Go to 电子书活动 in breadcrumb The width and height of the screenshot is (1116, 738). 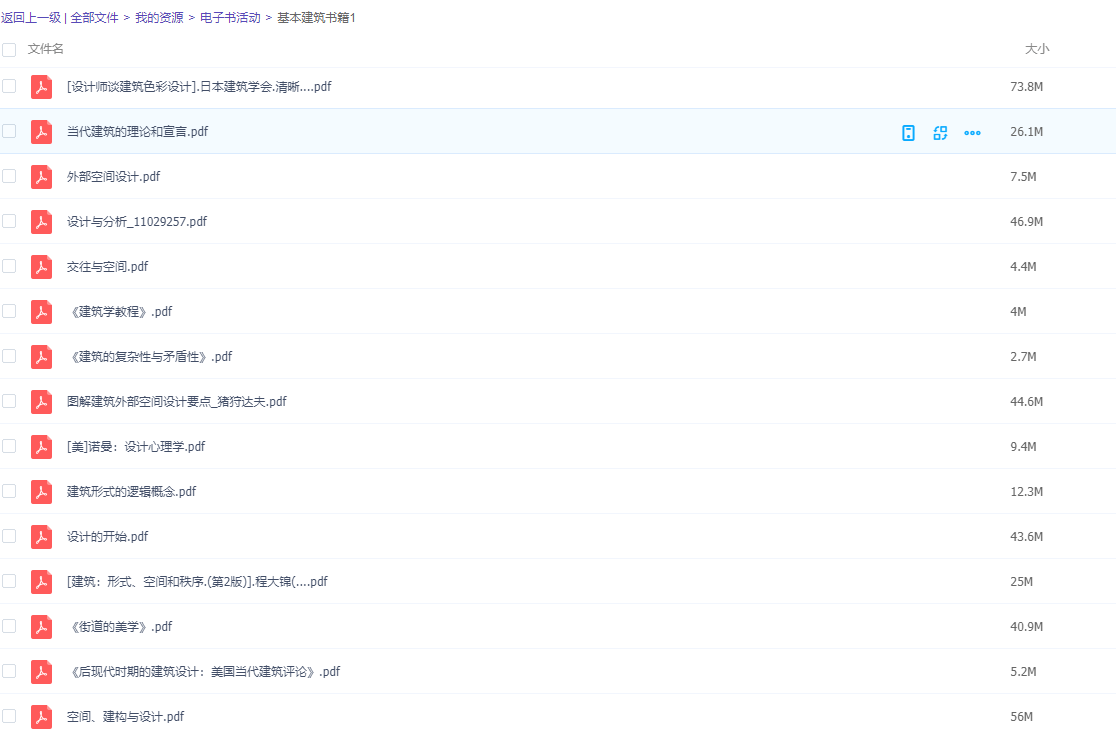pos(230,18)
